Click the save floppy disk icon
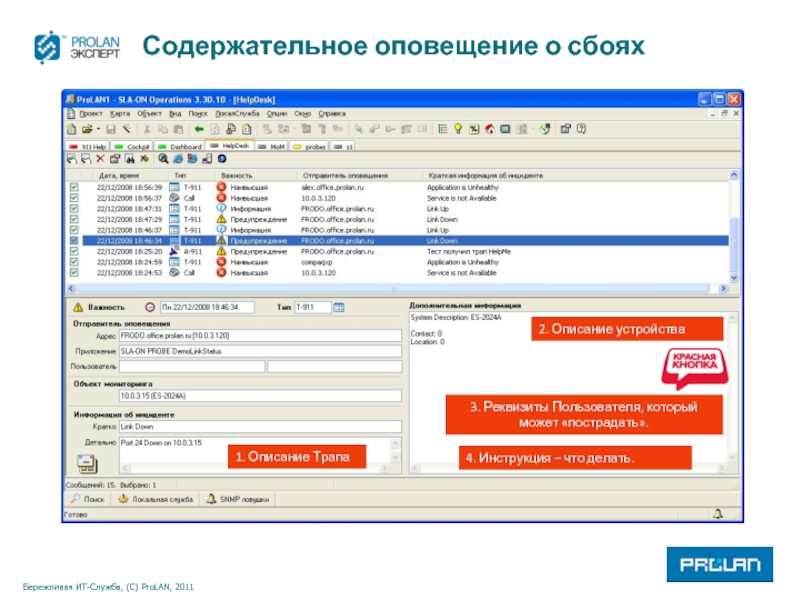 tap(111, 129)
